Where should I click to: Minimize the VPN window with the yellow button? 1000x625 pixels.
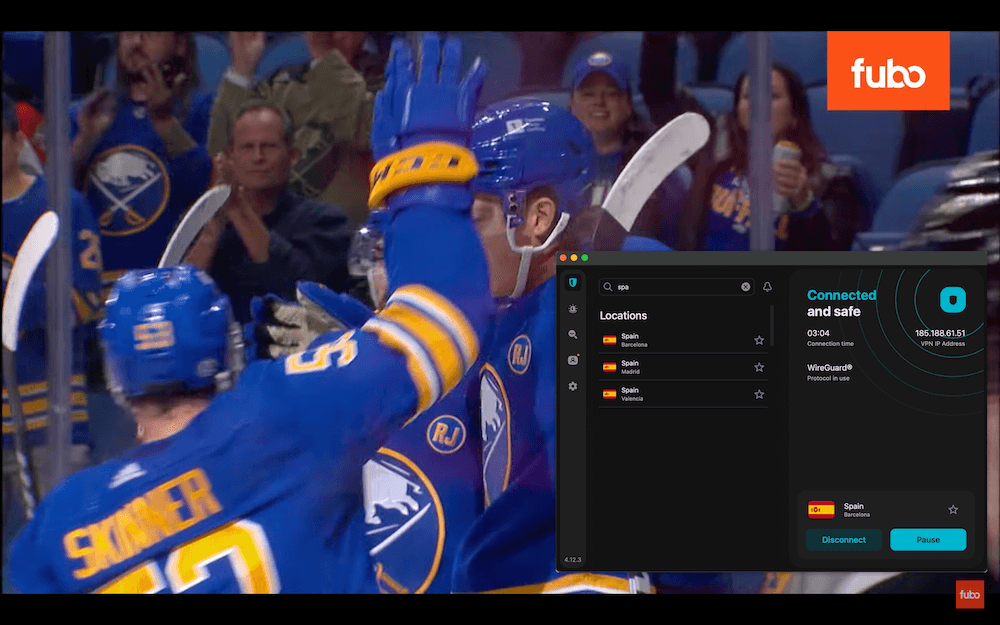(574, 258)
